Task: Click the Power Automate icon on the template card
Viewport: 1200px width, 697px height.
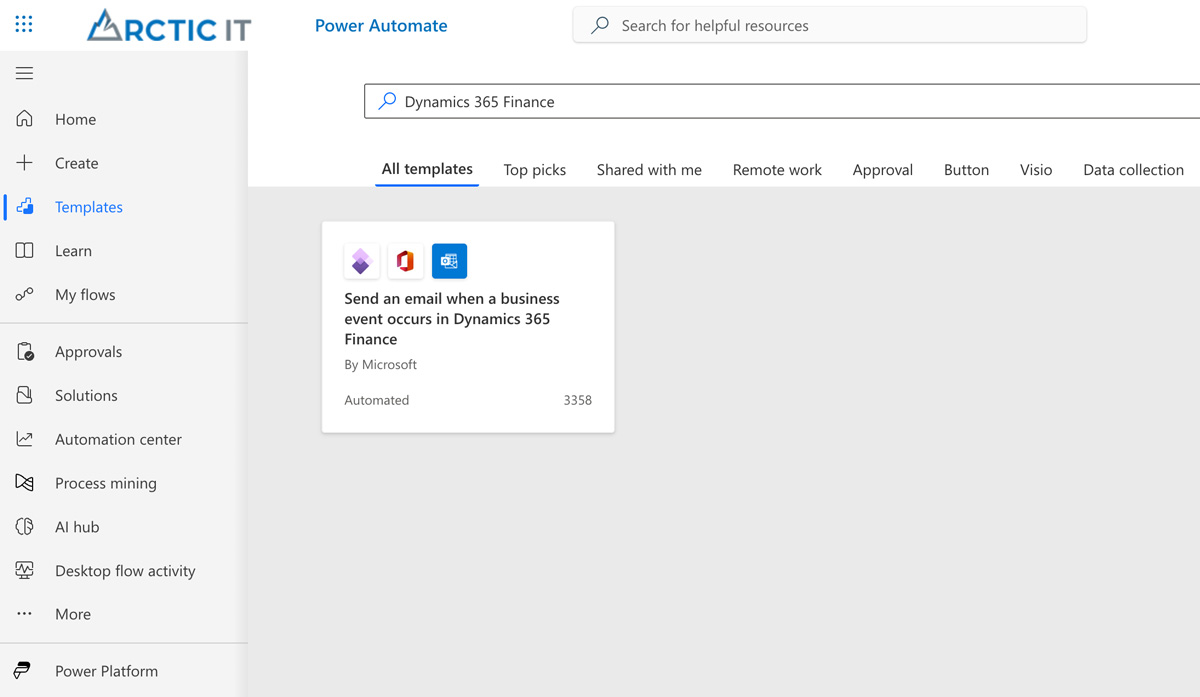Action: [x=361, y=261]
